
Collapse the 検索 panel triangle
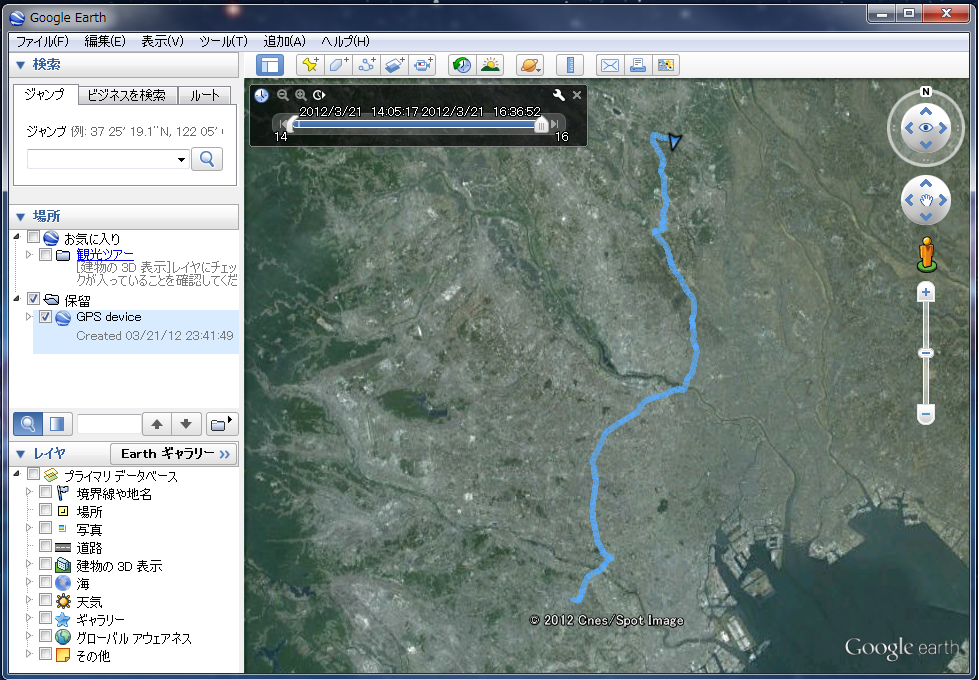coord(21,65)
